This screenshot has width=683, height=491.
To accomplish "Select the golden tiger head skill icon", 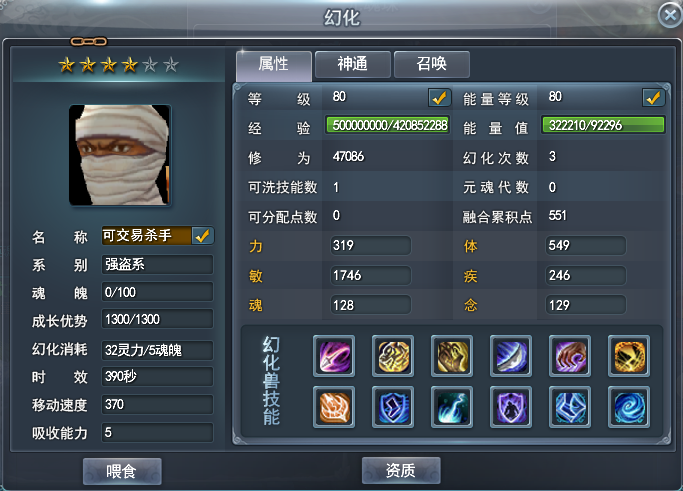I will click(x=393, y=356).
